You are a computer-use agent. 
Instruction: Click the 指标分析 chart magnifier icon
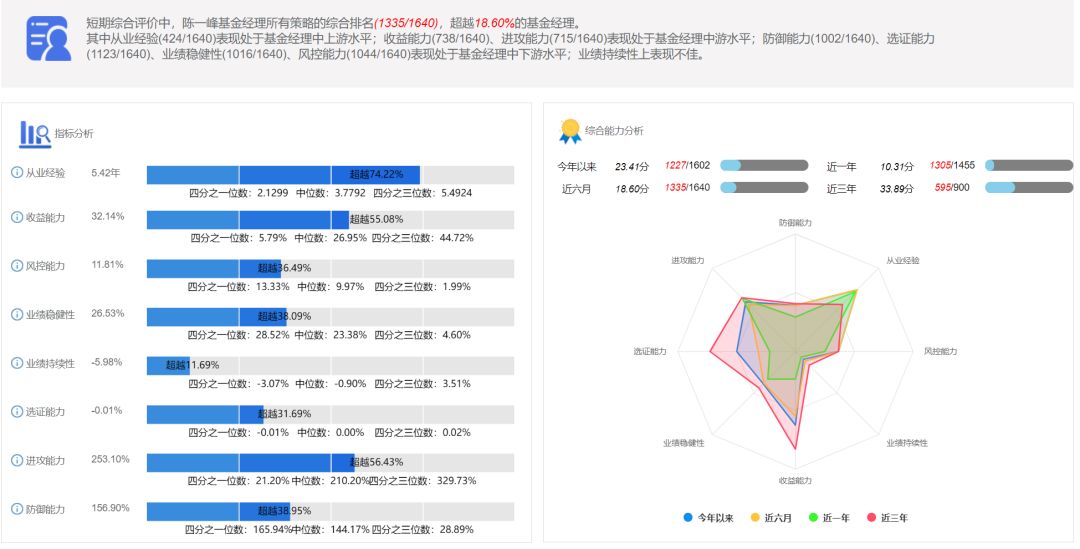[34, 134]
